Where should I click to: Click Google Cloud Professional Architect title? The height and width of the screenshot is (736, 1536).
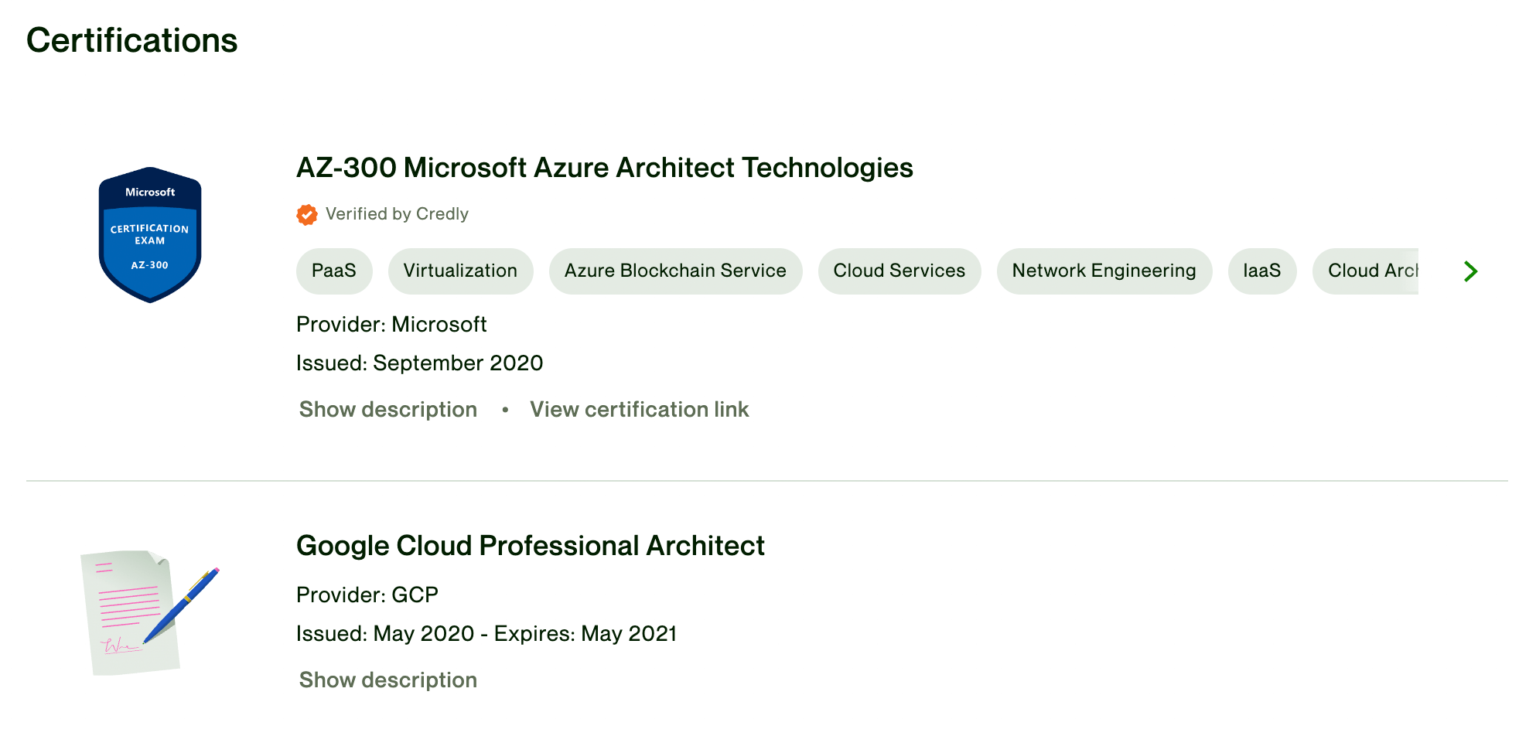[x=530, y=546]
